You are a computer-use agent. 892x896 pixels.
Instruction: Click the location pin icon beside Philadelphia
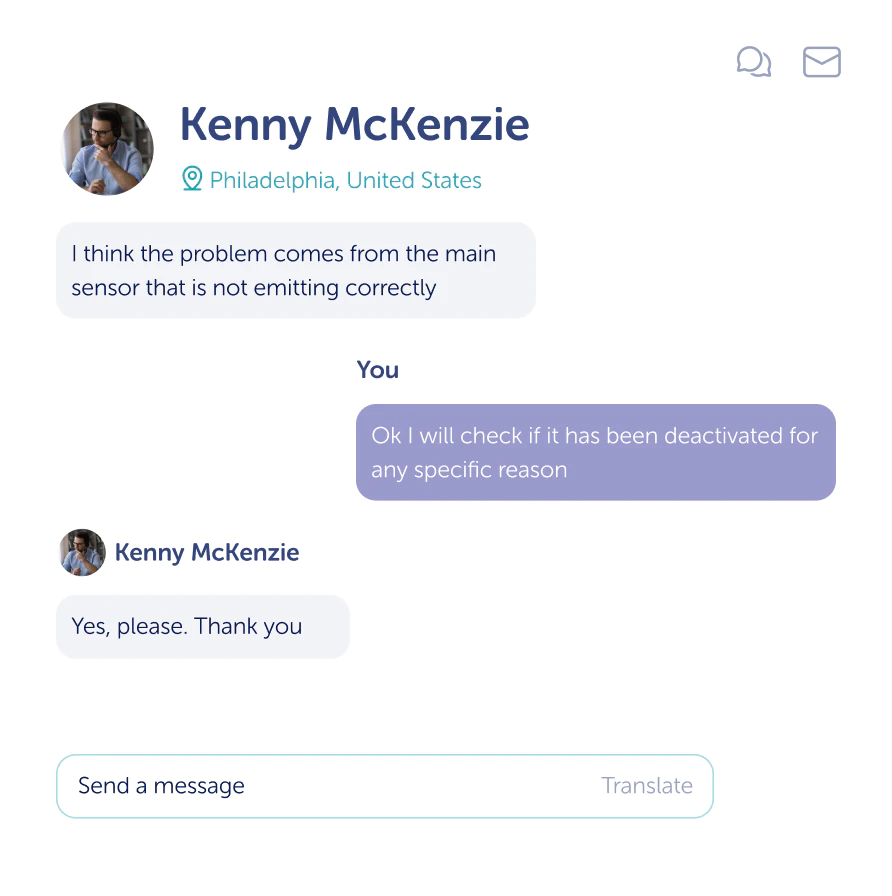191,180
